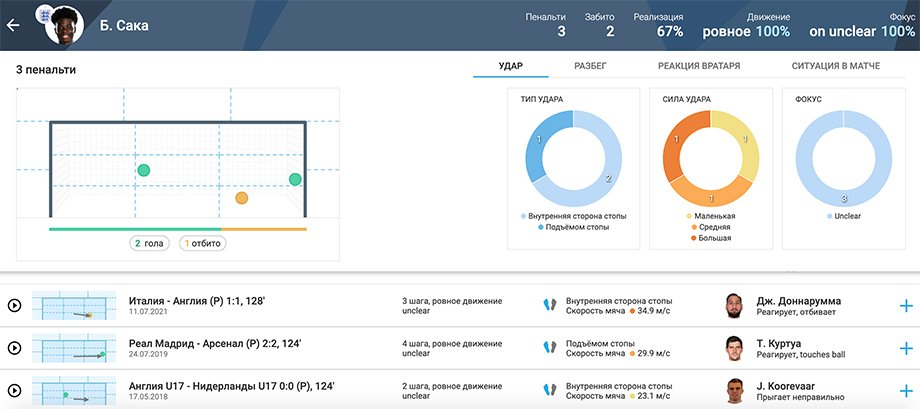Image resolution: width=920 pixels, height=409 pixels.
Task: Select the green shot dot near right post
Action: 295,179
